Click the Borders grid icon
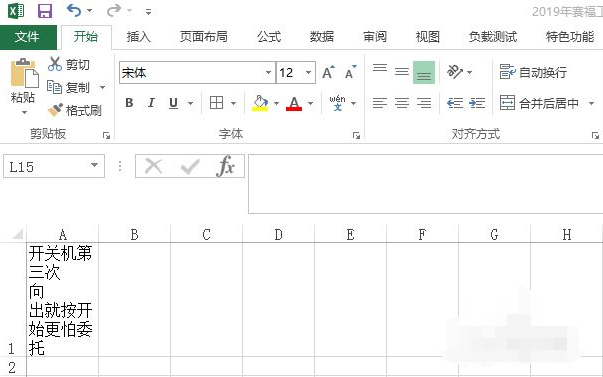Image resolution: width=603 pixels, height=377 pixels. click(216, 103)
